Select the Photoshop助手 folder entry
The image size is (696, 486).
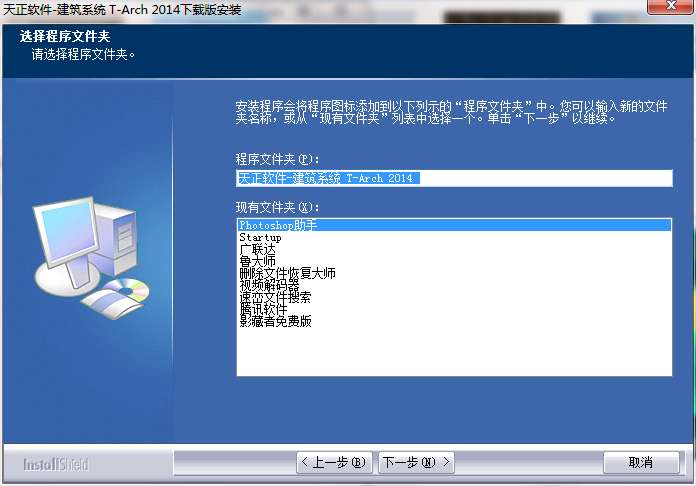pyautogui.click(x=454, y=225)
